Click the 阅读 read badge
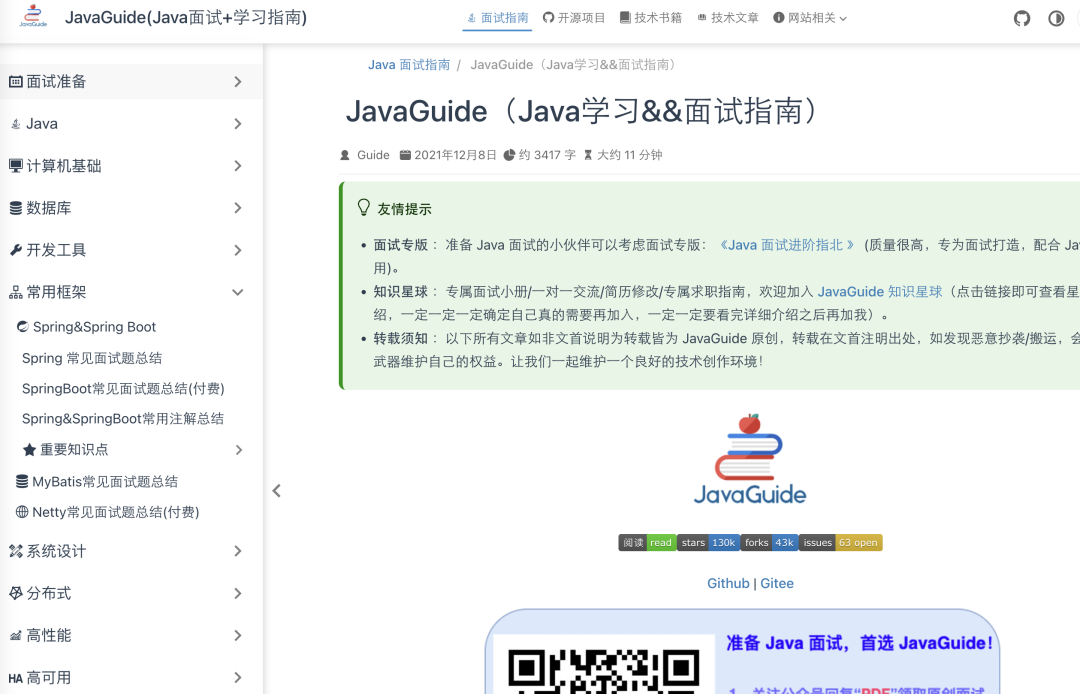 tap(647, 543)
